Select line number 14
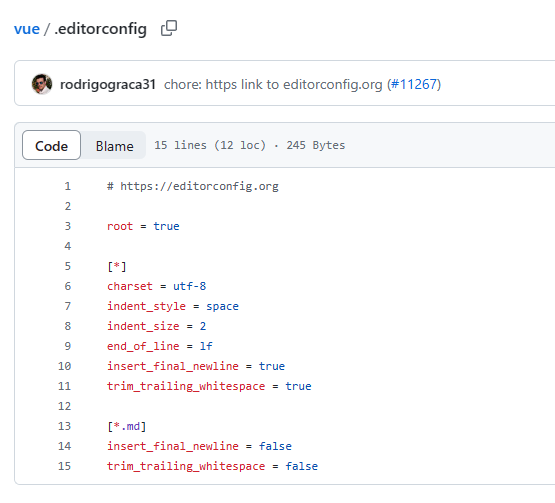 coord(64,446)
